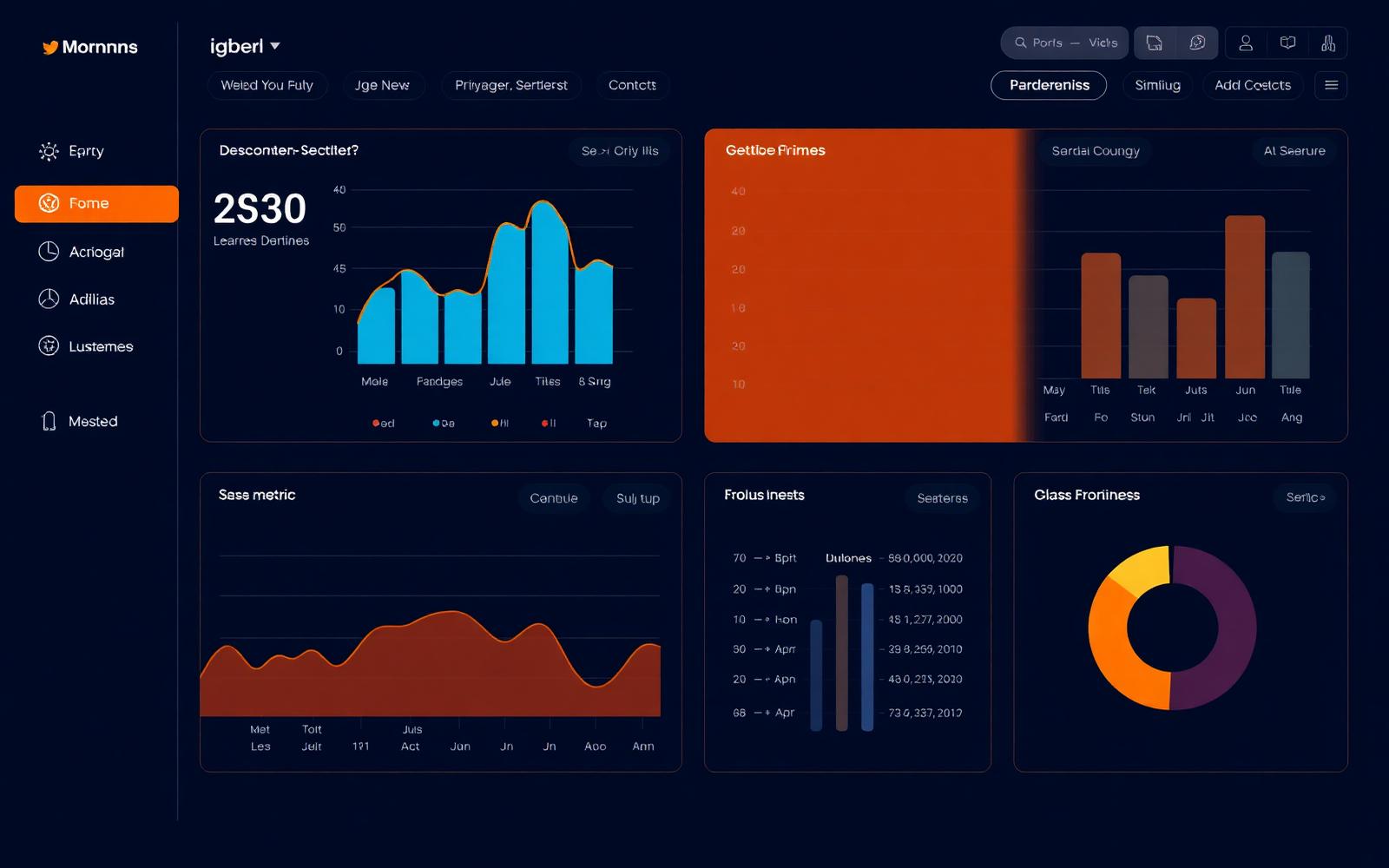
Task: Select the Weied You Fuly tab
Action: (267, 85)
